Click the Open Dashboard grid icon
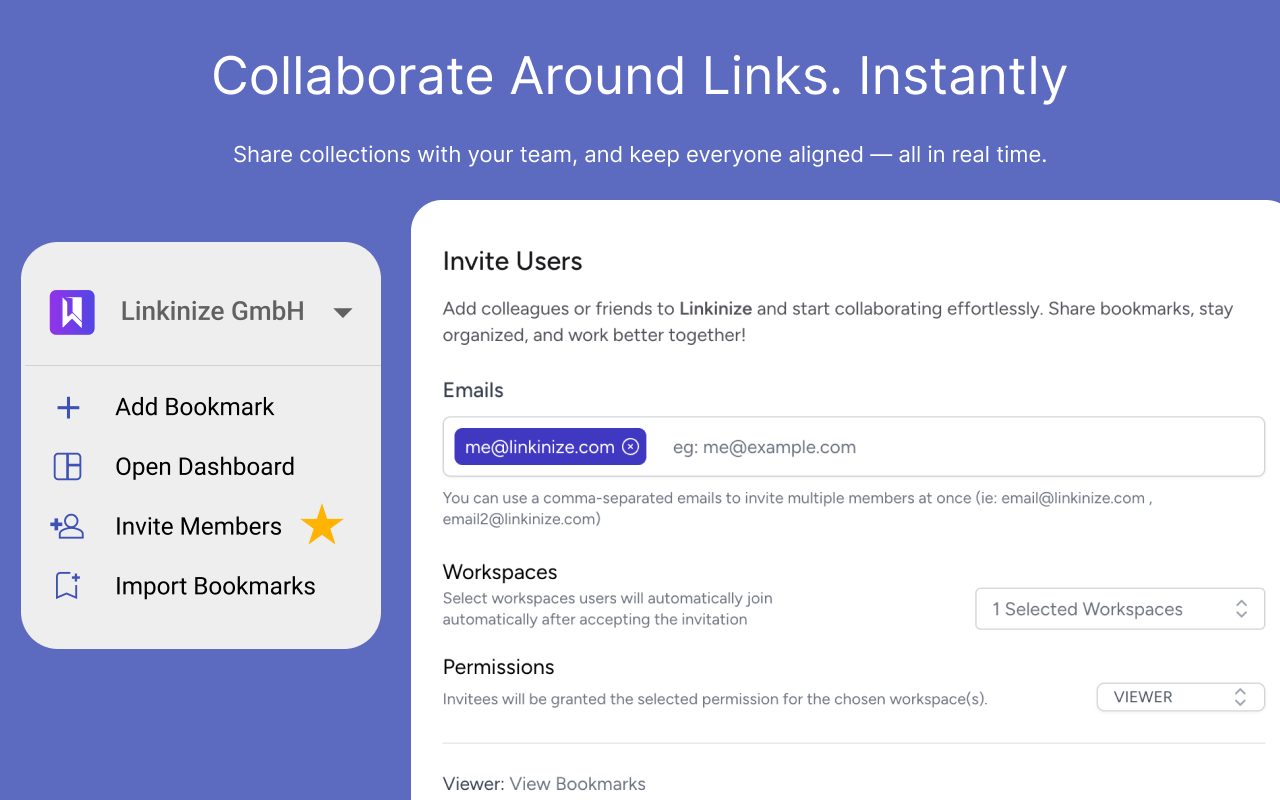Screen dimensions: 1280x800 coord(66,466)
